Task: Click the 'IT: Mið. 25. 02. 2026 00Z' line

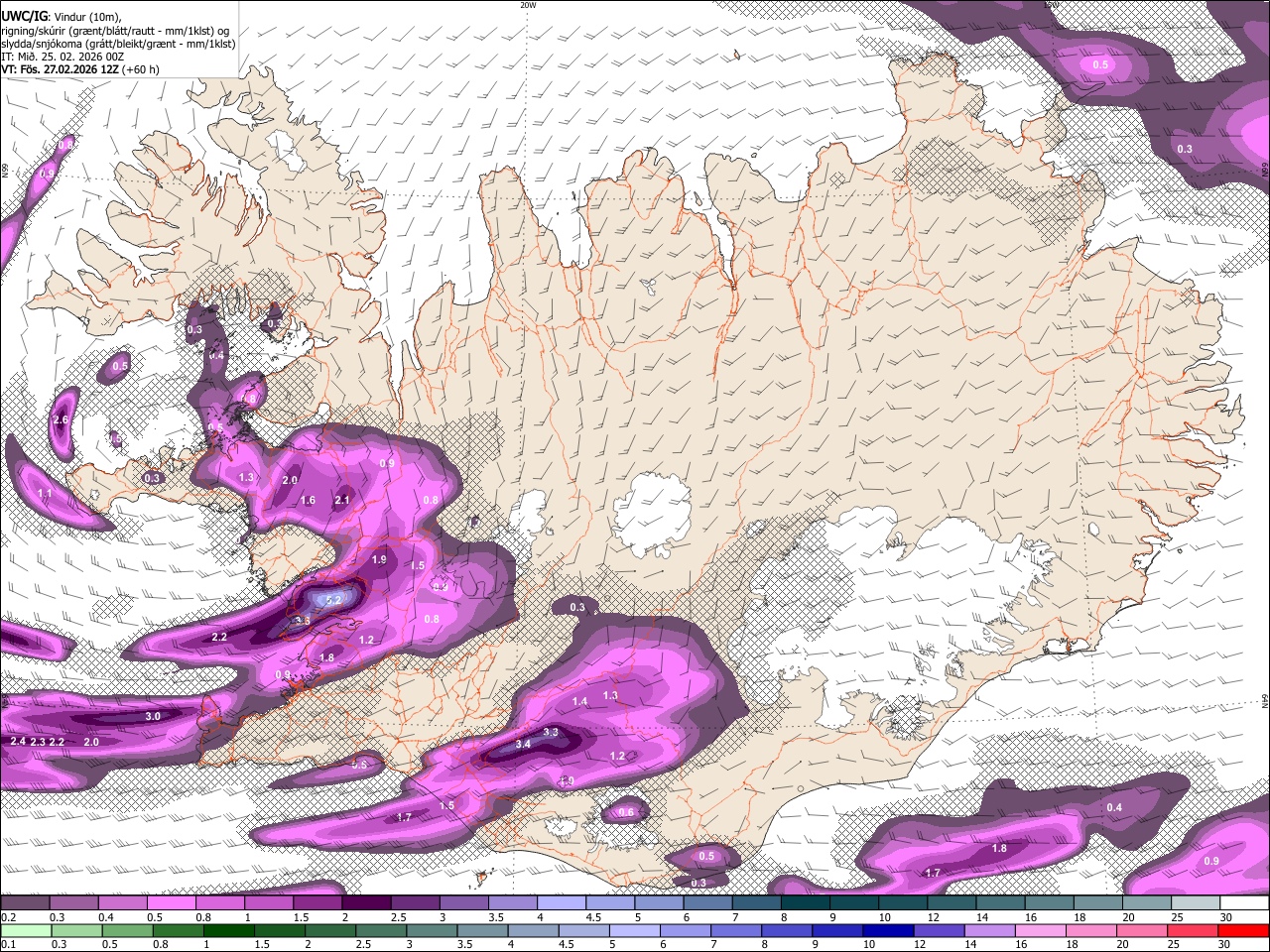Action: [x=63, y=58]
